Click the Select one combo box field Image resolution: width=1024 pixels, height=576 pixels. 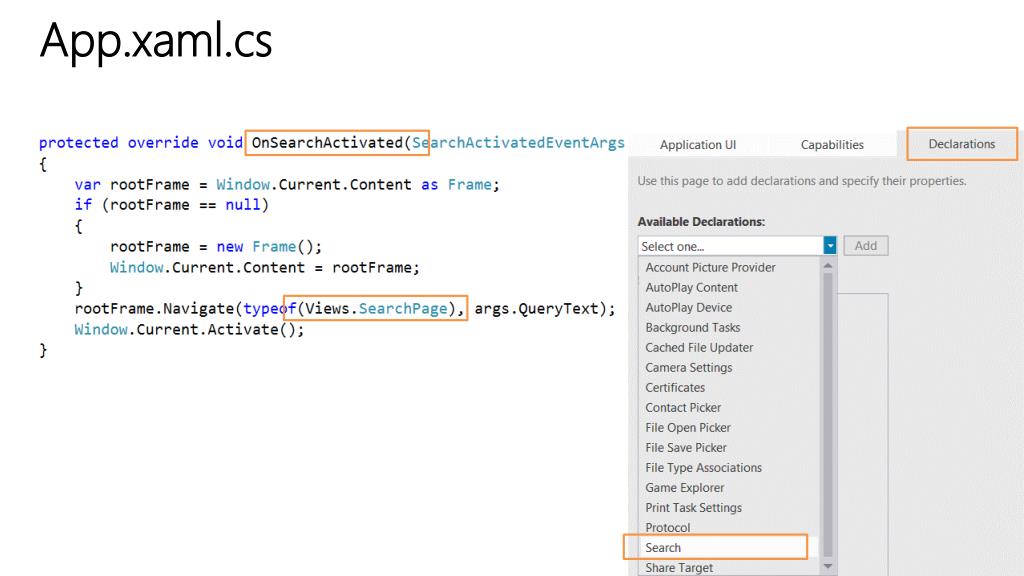tap(730, 246)
